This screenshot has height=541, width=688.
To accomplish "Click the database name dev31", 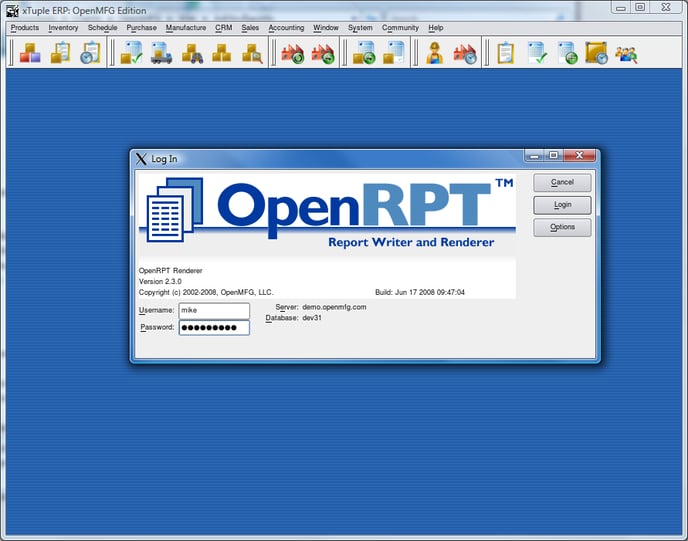I will click(x=312, y=318).
